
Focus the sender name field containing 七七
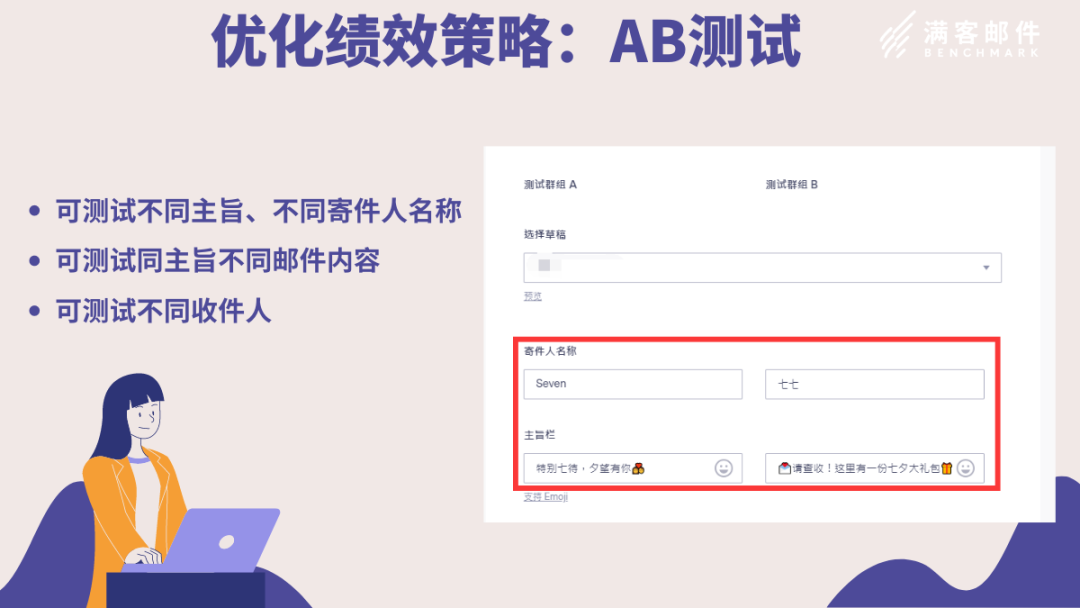point(875,384)
